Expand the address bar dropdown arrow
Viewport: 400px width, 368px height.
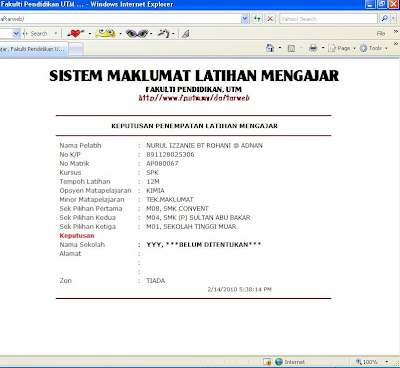coord(245,19)
